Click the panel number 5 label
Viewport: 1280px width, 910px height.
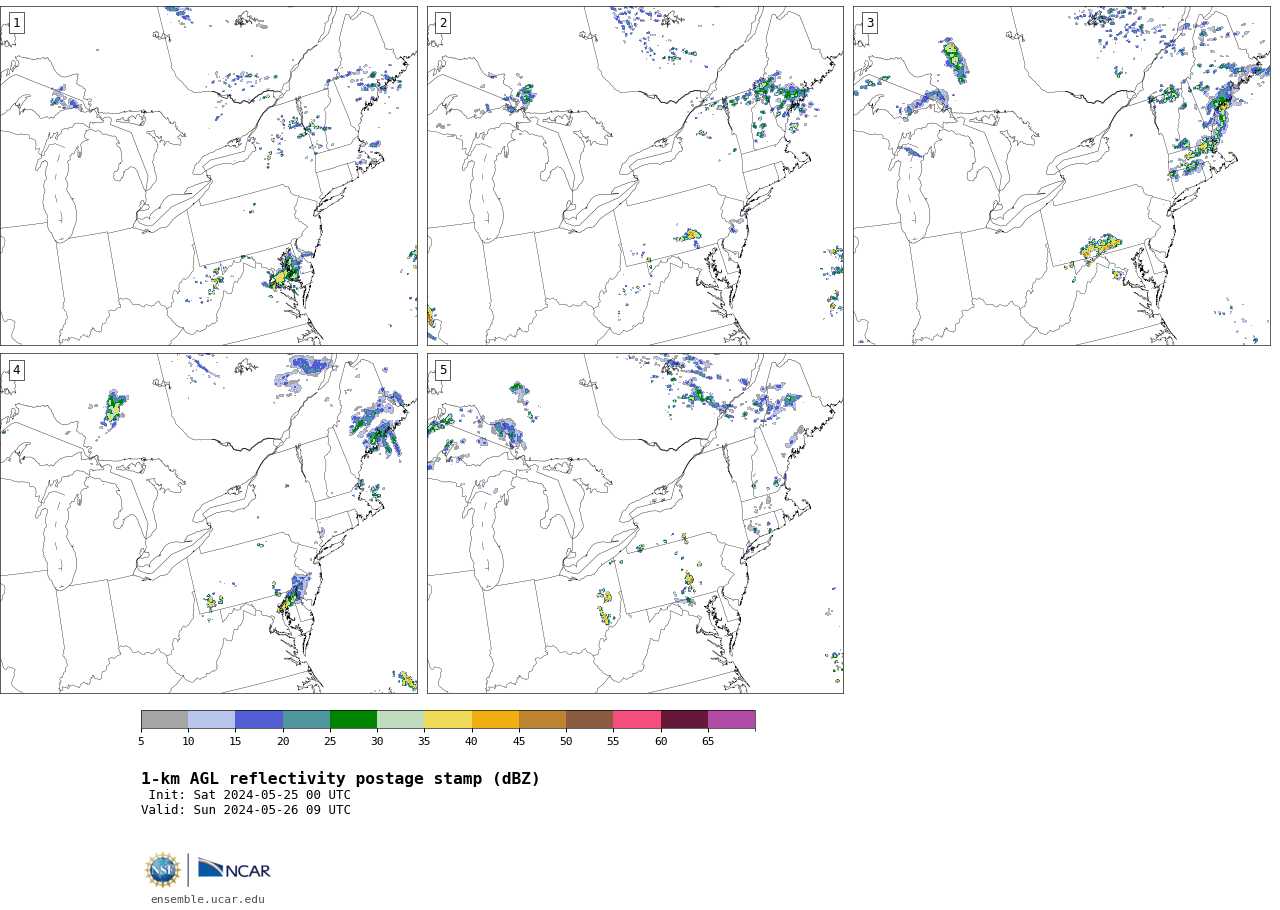click(x=443, y=370)
